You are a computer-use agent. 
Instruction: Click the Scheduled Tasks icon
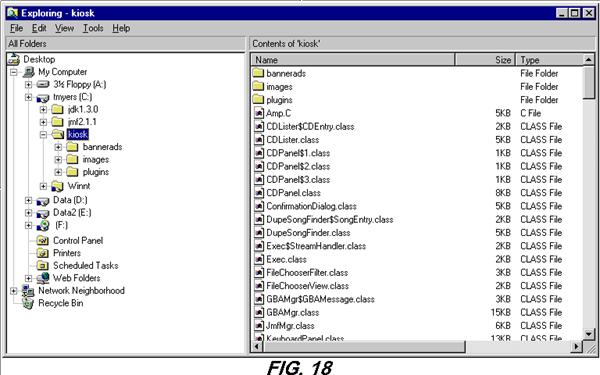(x=42, y=266)
